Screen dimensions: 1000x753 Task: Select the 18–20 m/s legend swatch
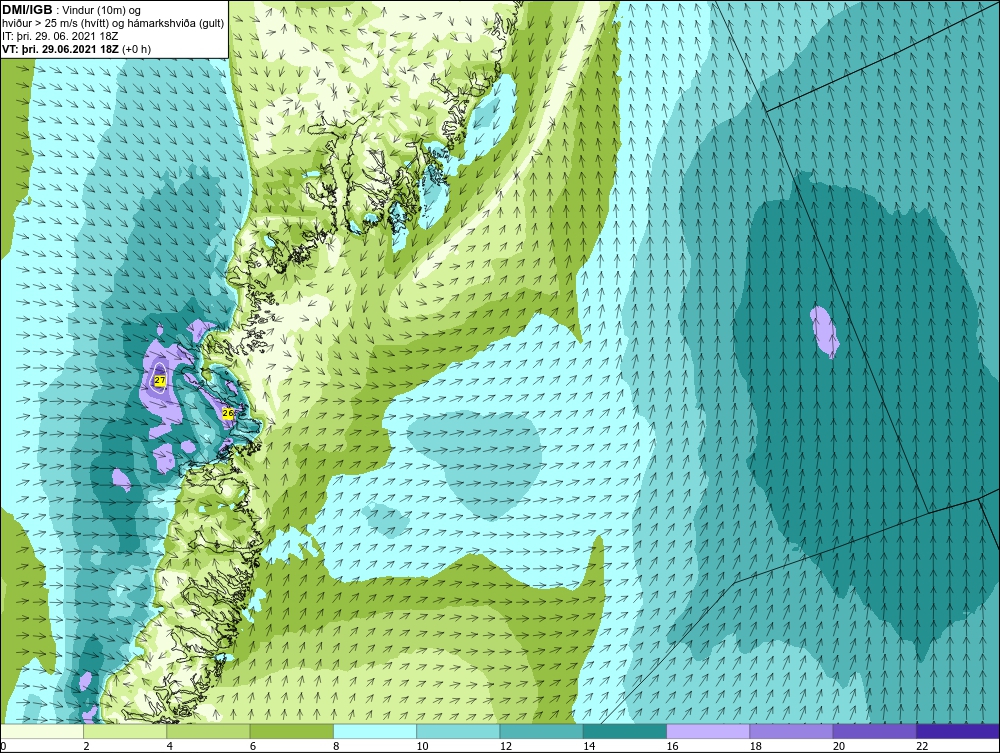pyautogui.click(x=791, y=731)
